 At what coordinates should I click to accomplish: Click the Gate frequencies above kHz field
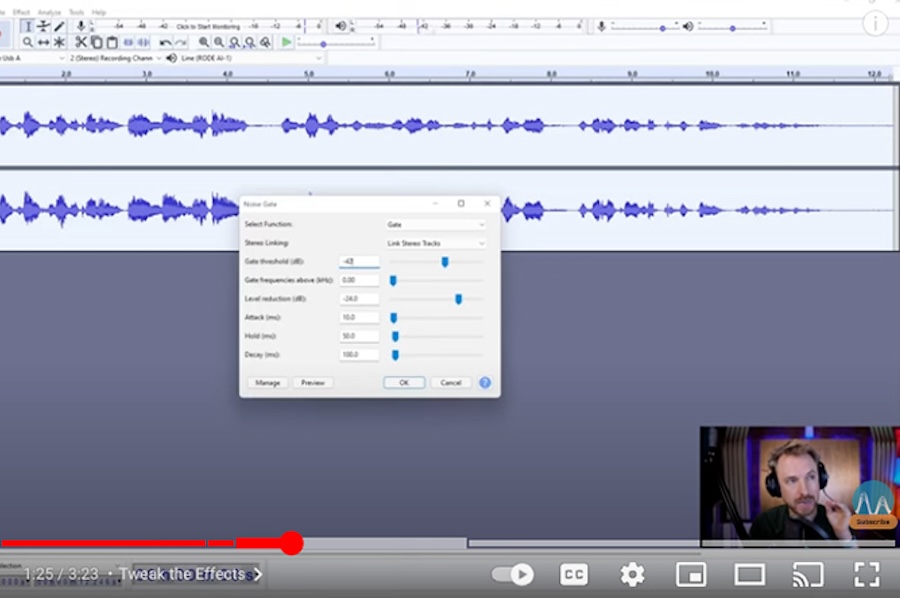click(359, 280)
